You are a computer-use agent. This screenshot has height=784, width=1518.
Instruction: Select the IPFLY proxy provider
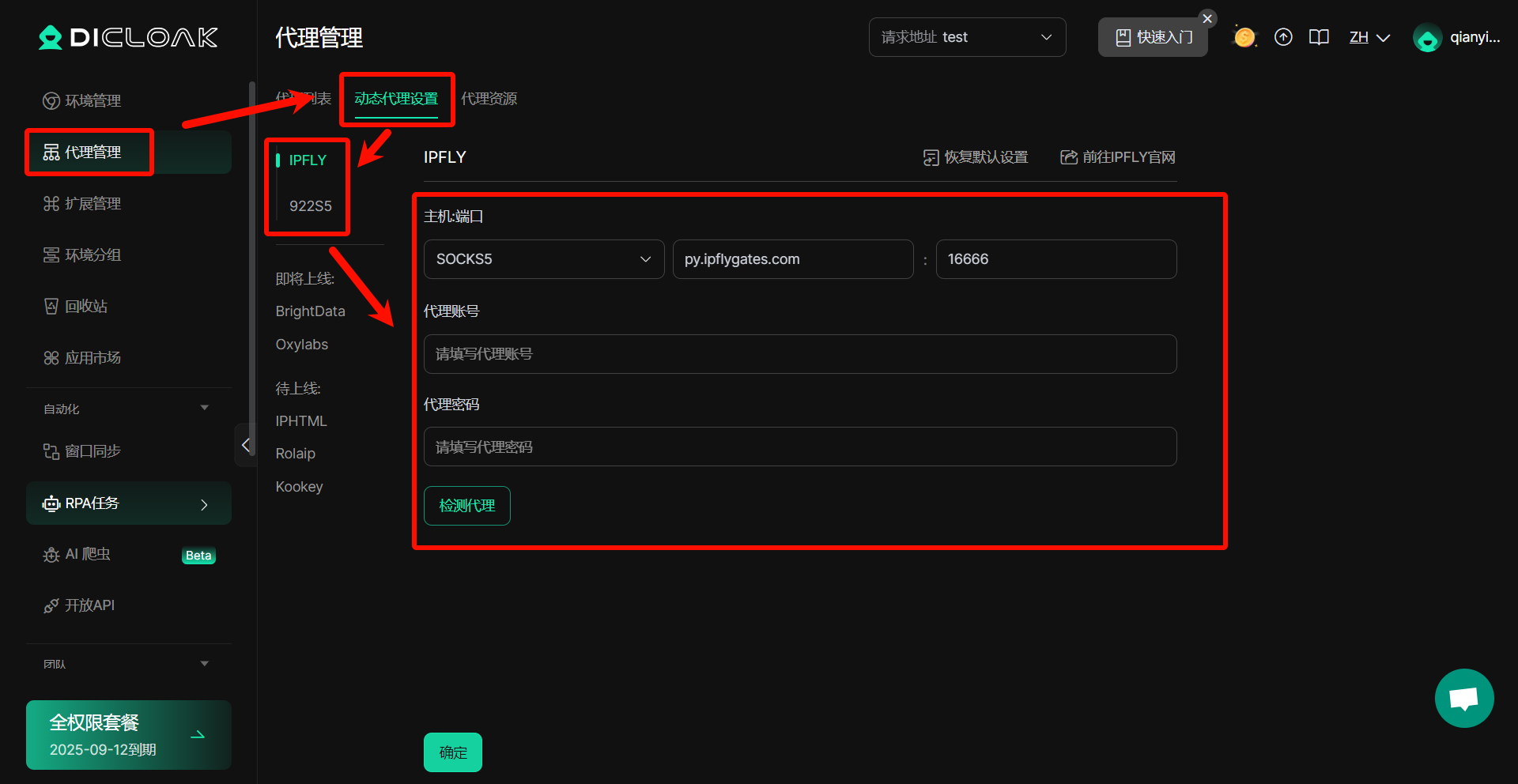(x=308, y=160)
